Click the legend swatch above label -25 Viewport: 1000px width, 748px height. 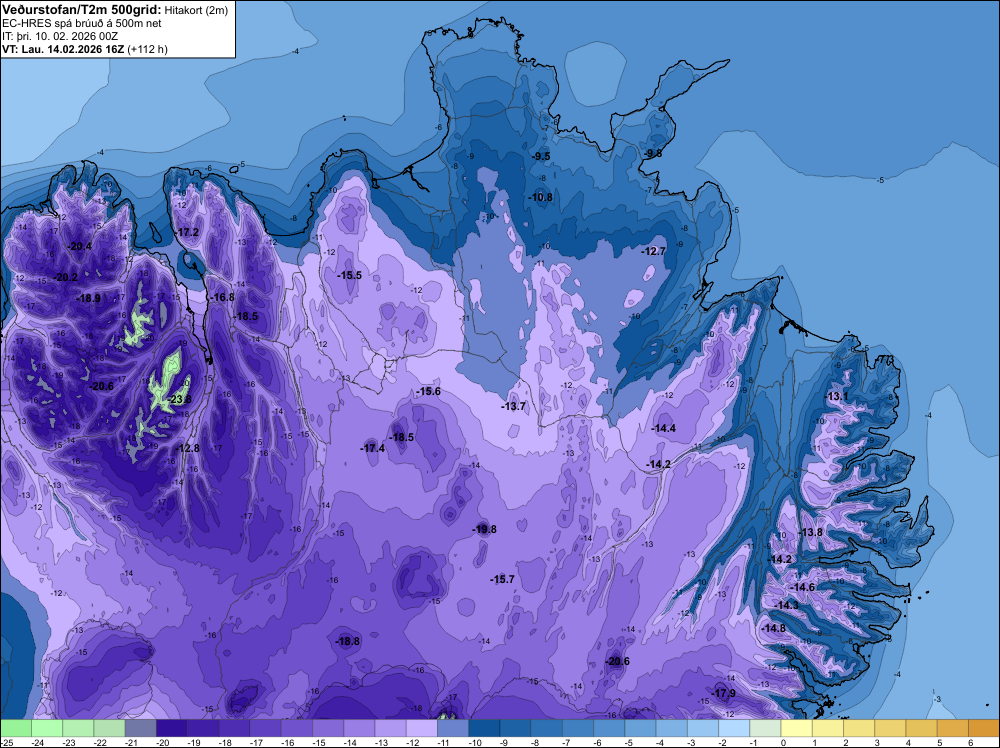[16, 728]
